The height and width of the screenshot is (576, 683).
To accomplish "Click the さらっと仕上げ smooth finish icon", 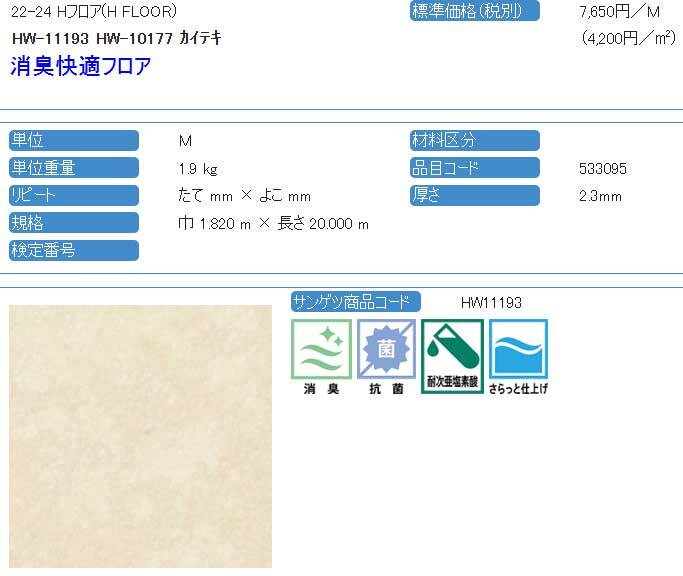I will click(x=518, y=357).
